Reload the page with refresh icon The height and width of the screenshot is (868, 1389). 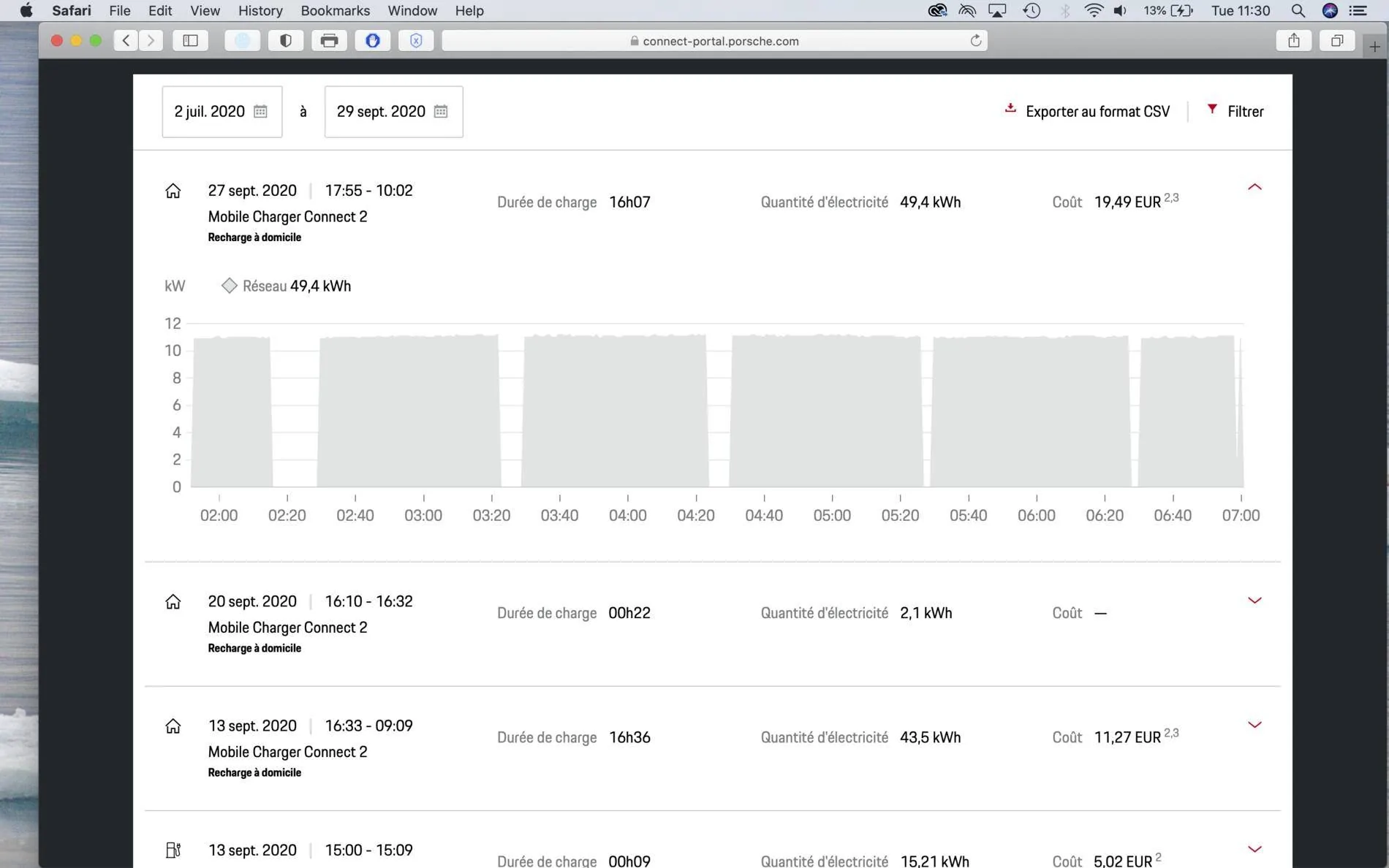(975, 41)
